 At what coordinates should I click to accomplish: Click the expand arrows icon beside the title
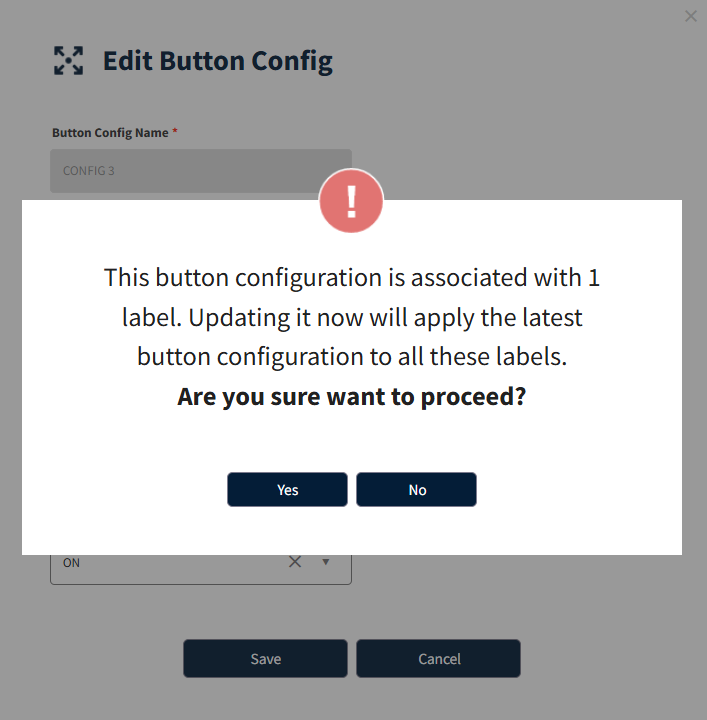coord(68,61)
